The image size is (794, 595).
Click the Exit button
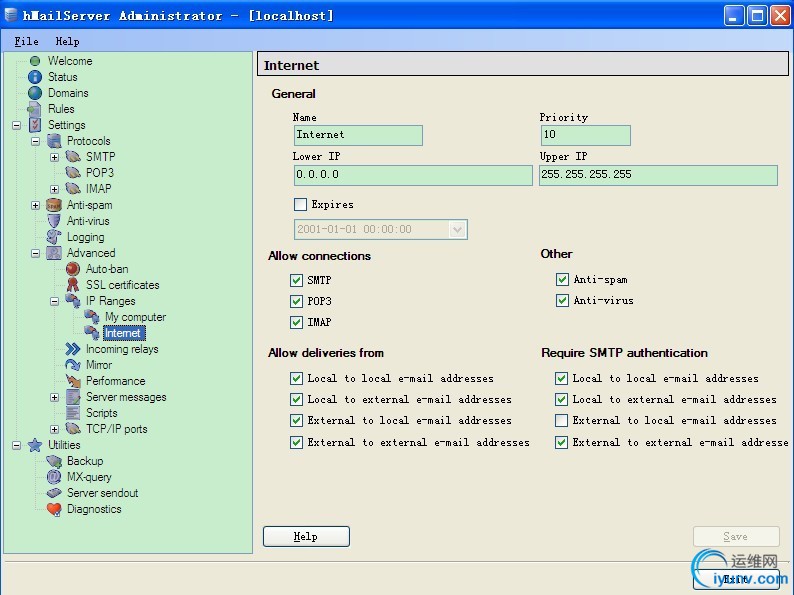pyautogui.click(x=736, y=579)
